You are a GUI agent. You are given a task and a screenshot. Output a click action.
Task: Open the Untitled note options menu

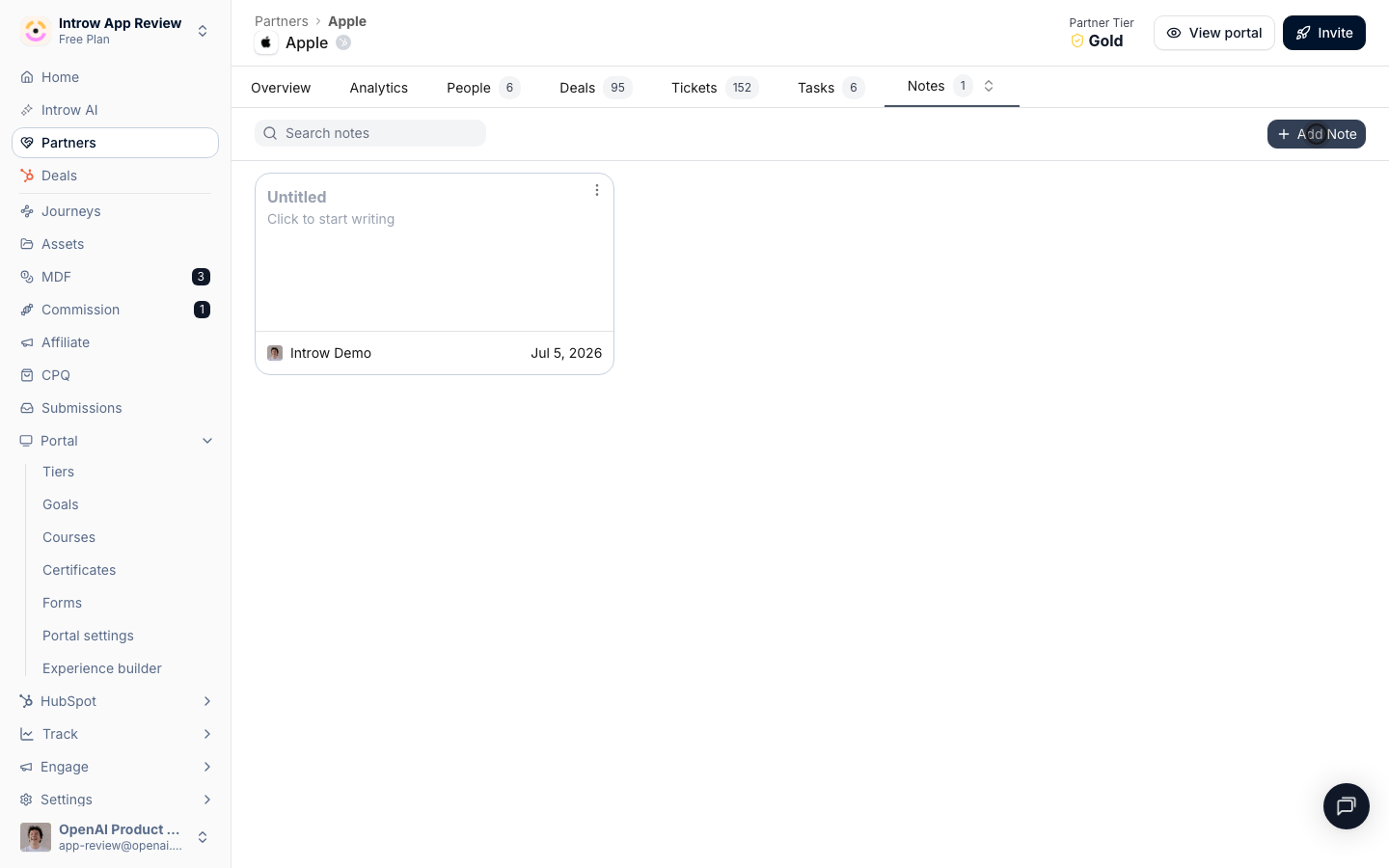[597, 190]
